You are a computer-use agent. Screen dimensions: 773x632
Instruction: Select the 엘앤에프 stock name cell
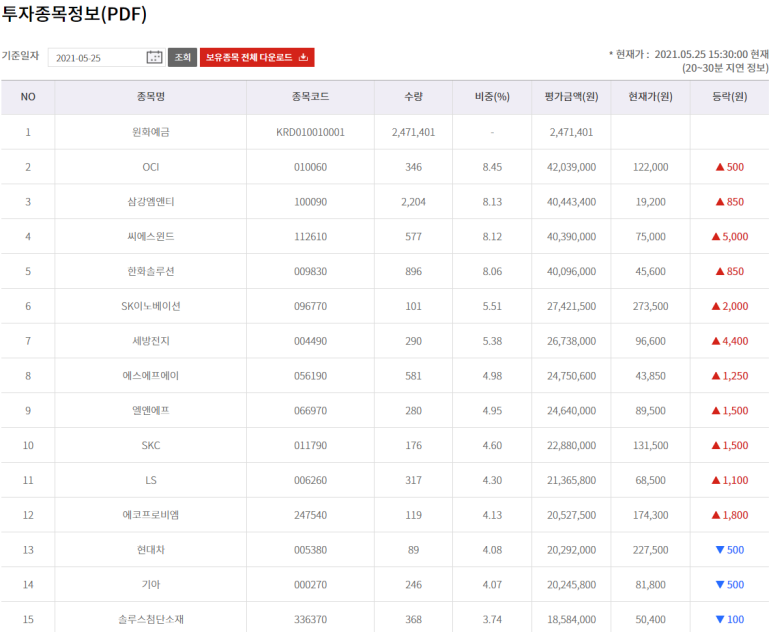(151, 411)
